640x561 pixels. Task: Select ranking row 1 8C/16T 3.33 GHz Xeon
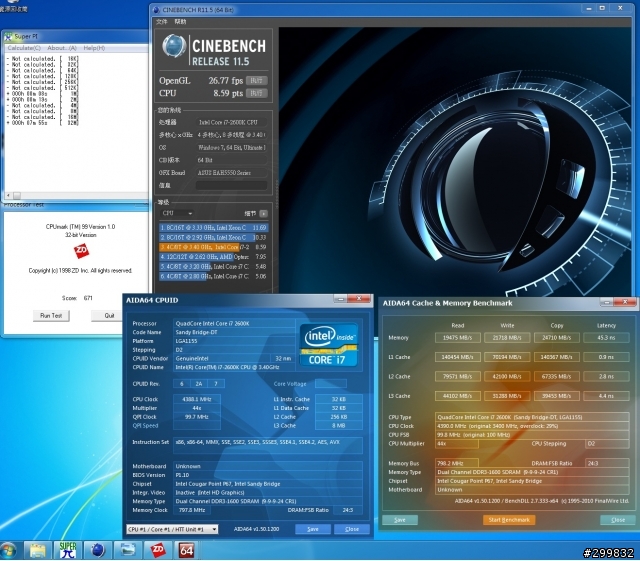point(213,227)
